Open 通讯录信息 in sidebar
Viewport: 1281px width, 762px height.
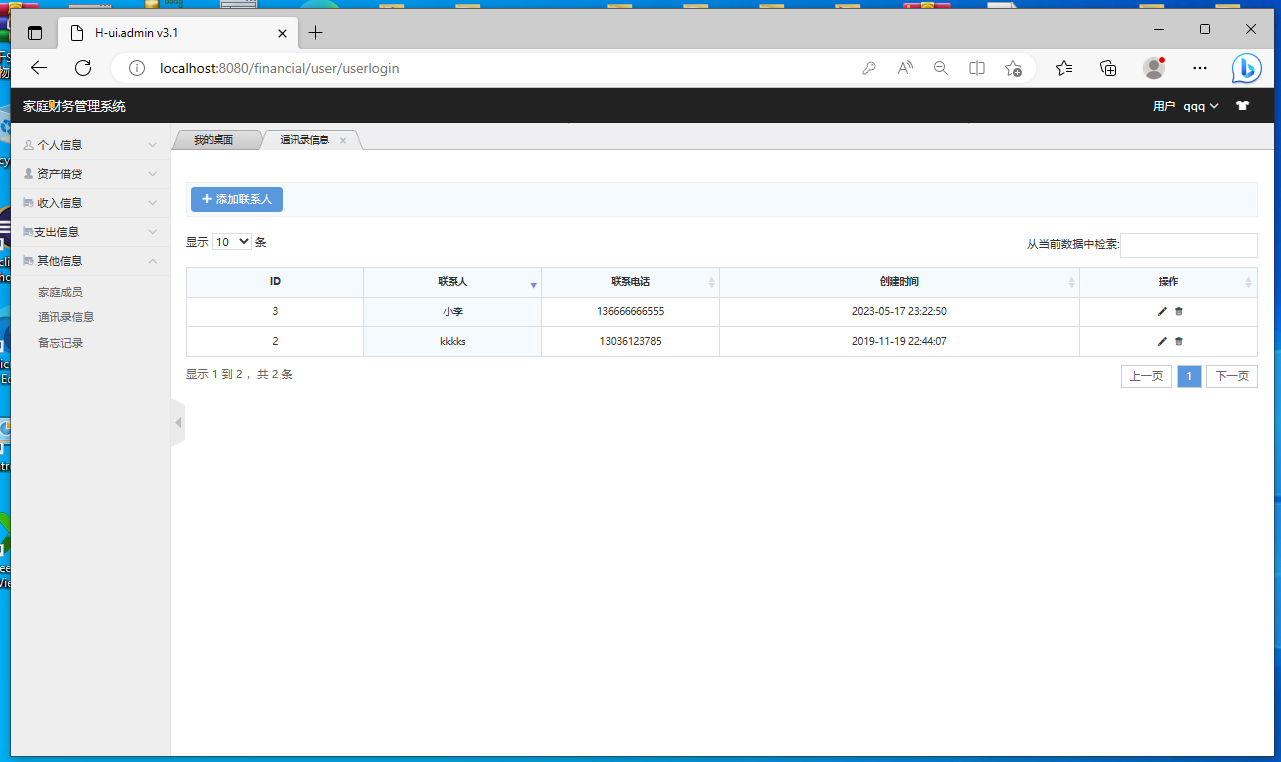(66, 317)
